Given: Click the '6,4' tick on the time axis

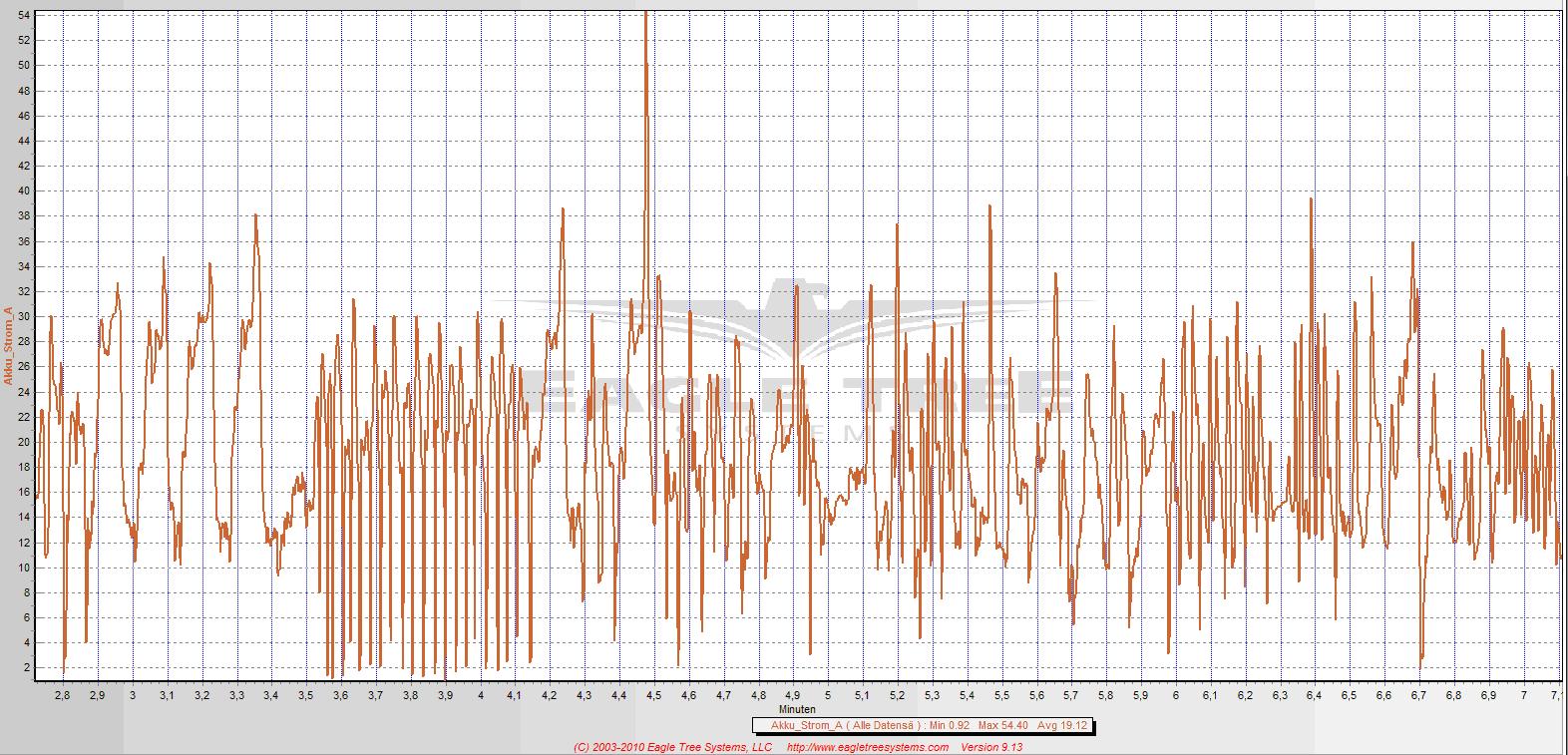Looking at the screenshot, I should (1314, 694).
